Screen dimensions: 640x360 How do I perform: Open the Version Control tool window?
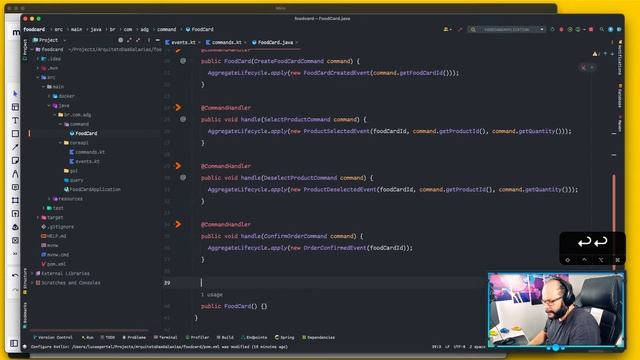click(x=53, y=338)
